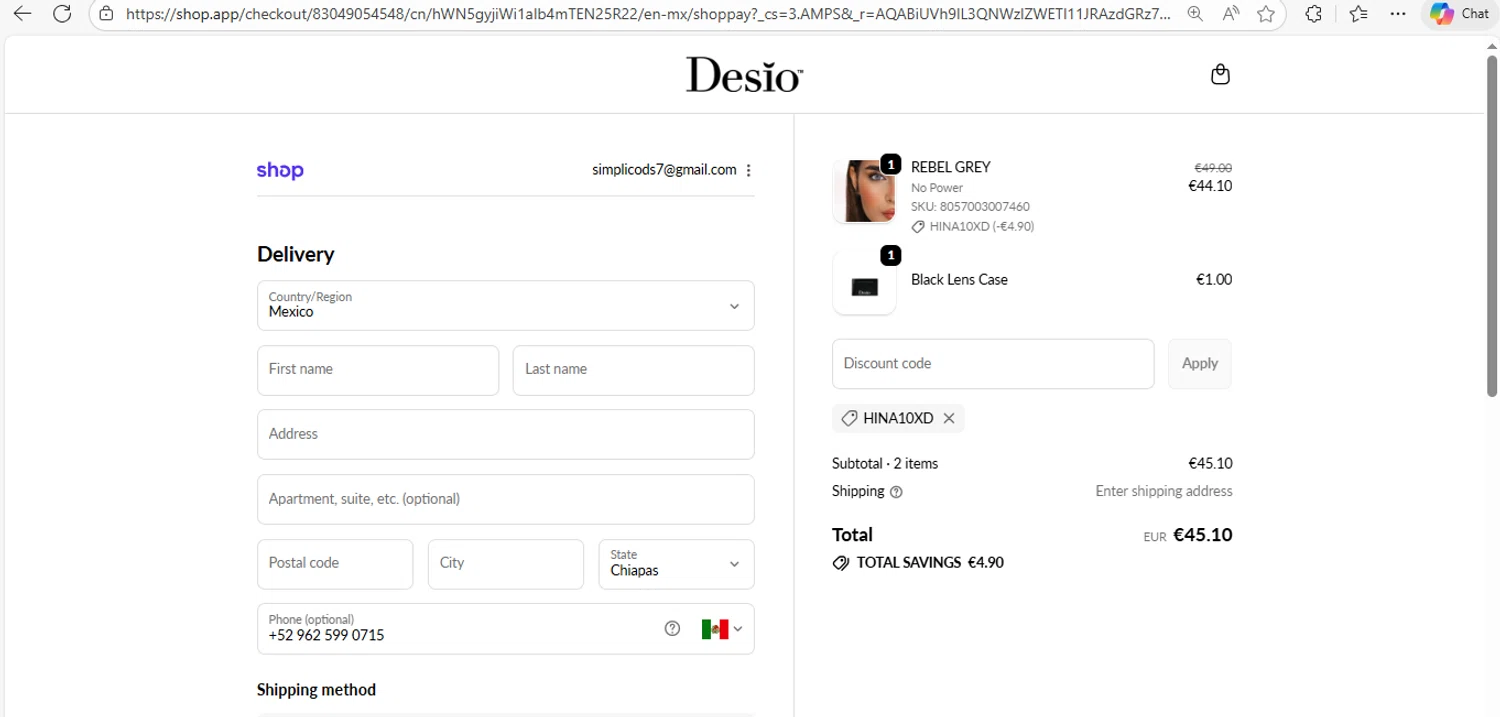Click the Black Lens Case name

(959, 280)
